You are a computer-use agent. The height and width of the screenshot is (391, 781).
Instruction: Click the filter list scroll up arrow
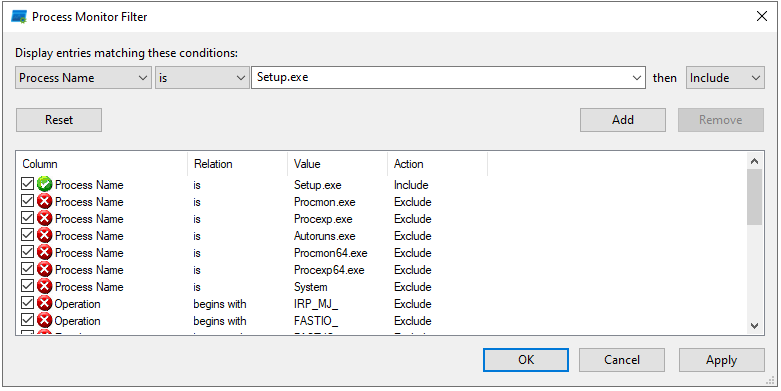click(754, 161)
